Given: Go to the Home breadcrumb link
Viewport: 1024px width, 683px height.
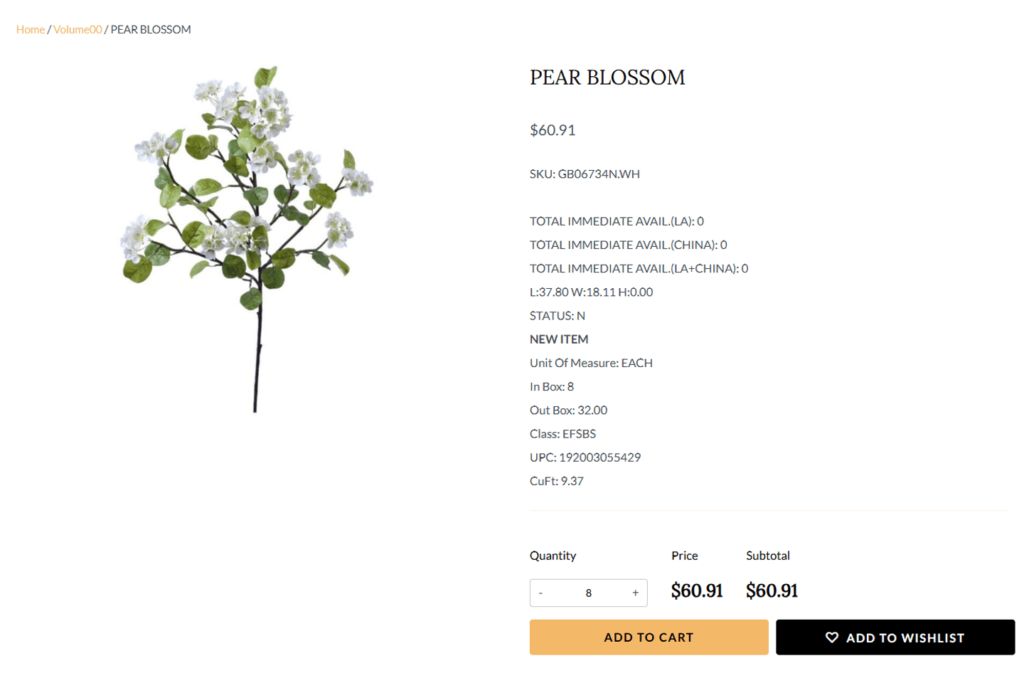Looking at the screenshot, I should 30,30.
